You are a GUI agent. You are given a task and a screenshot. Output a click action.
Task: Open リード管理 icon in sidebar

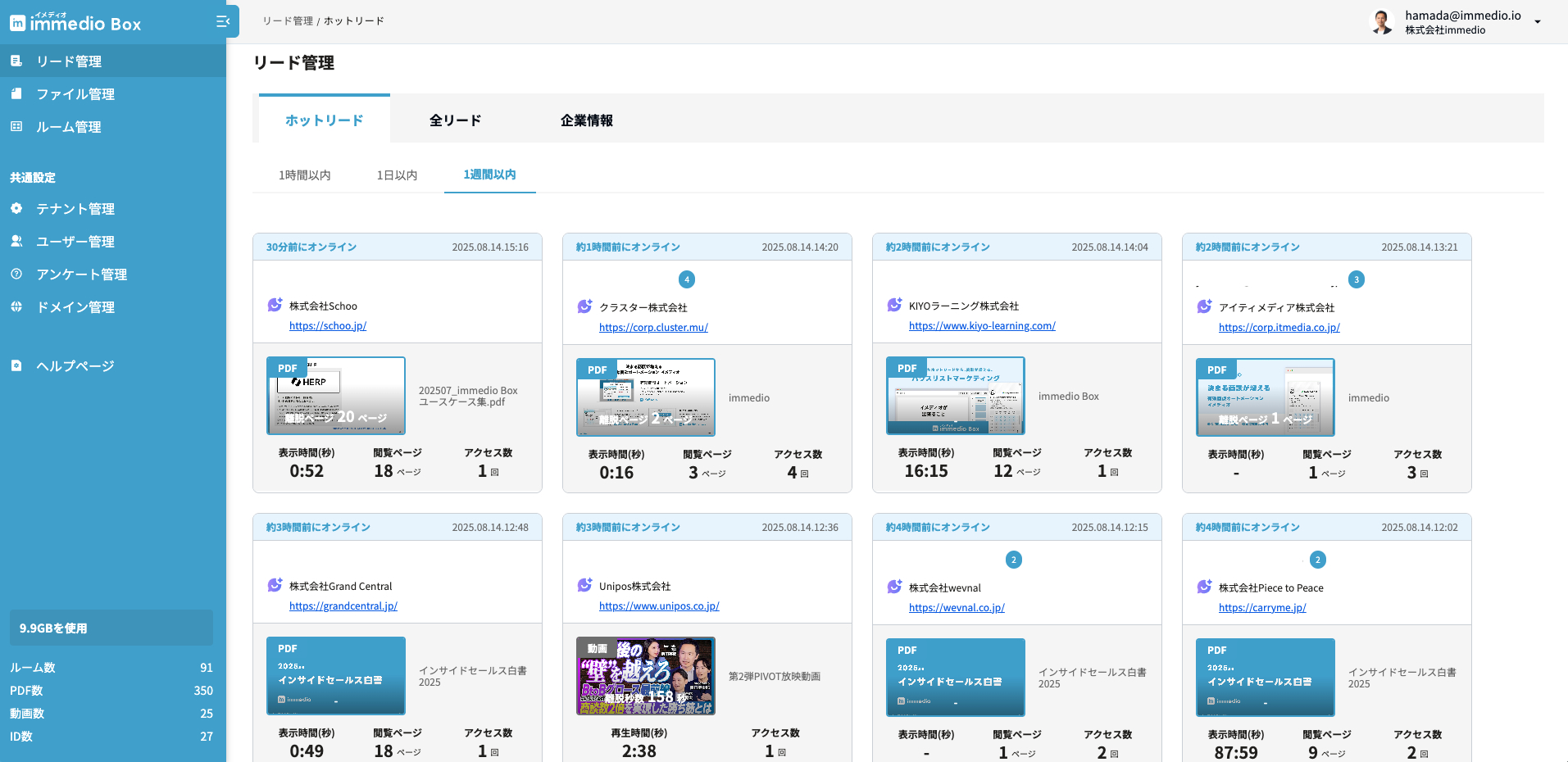click(x=16, y=61)
